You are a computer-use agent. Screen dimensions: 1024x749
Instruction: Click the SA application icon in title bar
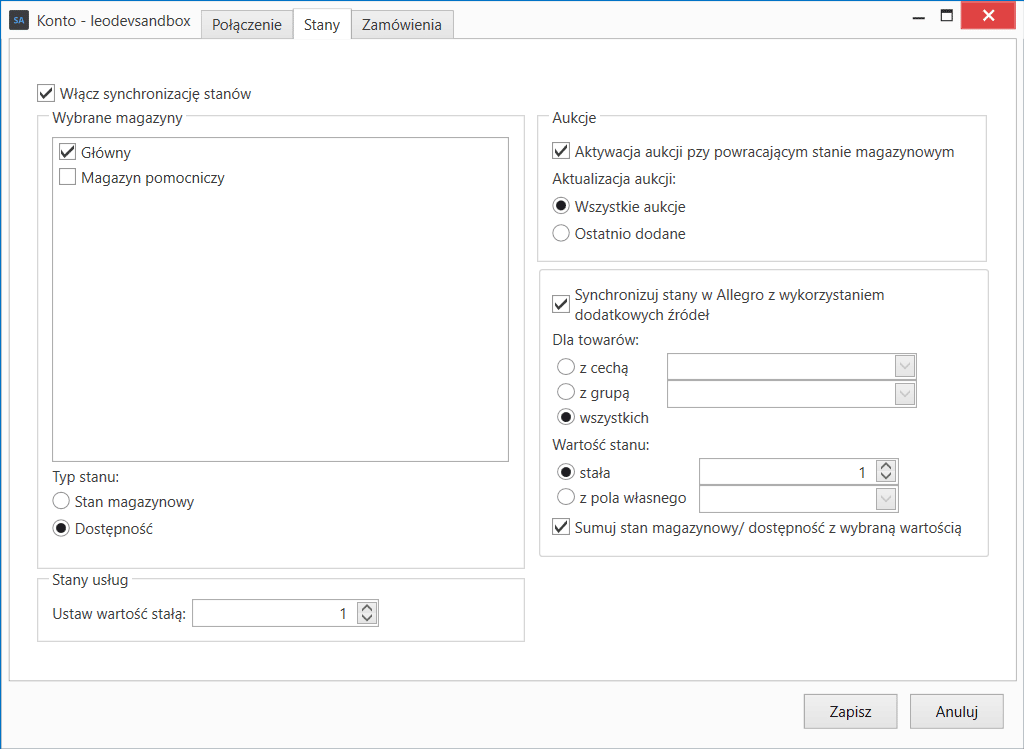click(x=19, y=20)
